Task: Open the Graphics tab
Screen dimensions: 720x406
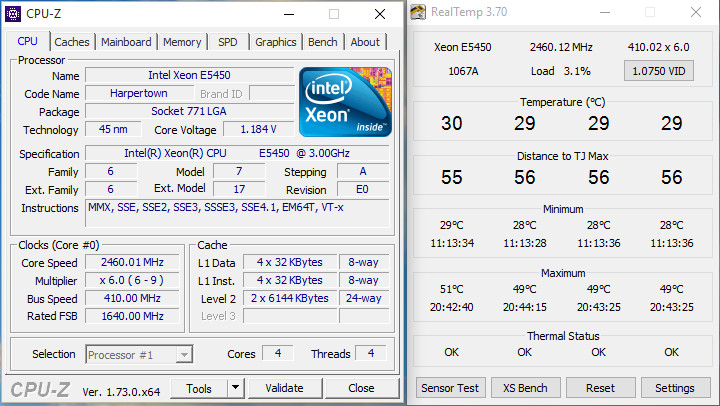Action: [276, 42]
